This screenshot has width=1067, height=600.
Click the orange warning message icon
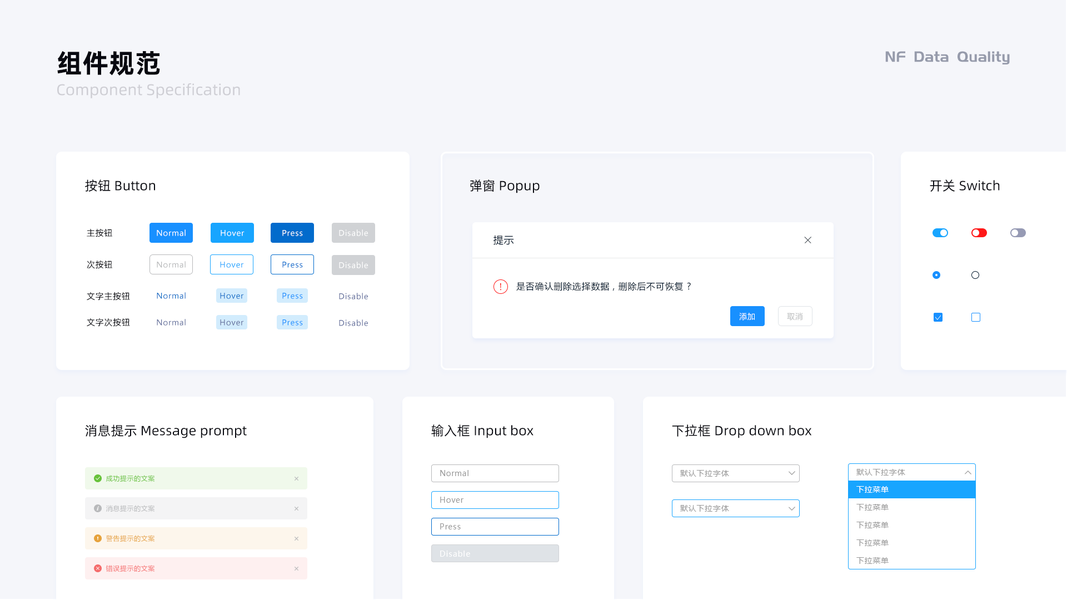click(x=97, y=538)
